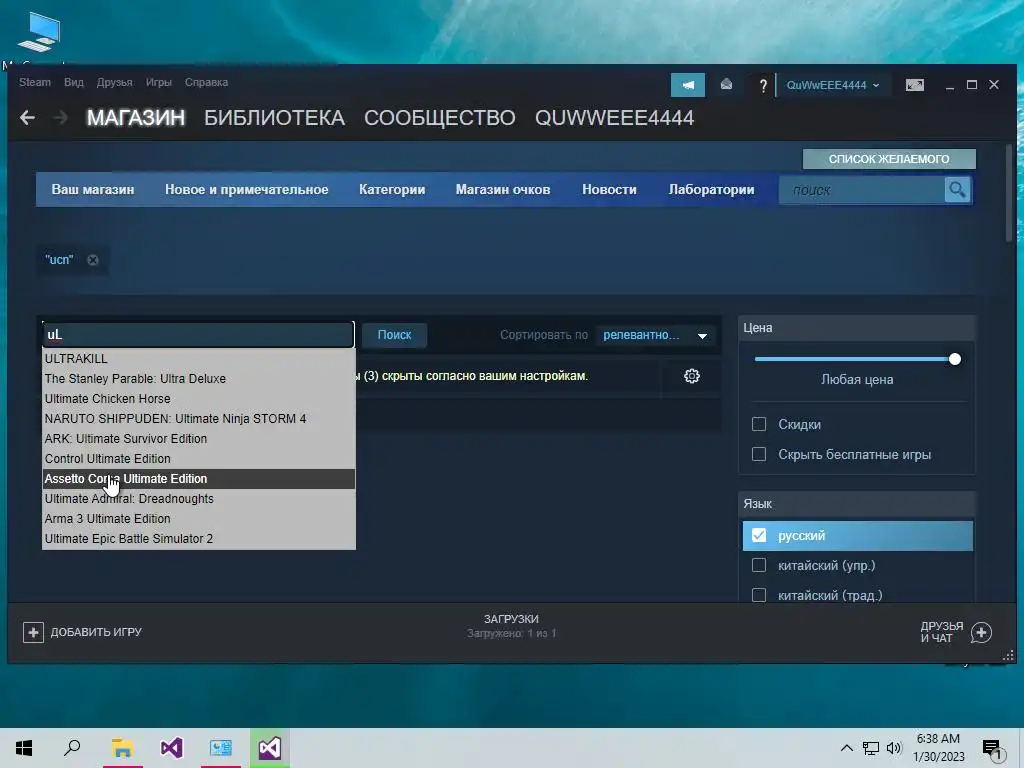Open Магазин очков link
This screenshot has width=1024, height=768.
coord(503,189)
